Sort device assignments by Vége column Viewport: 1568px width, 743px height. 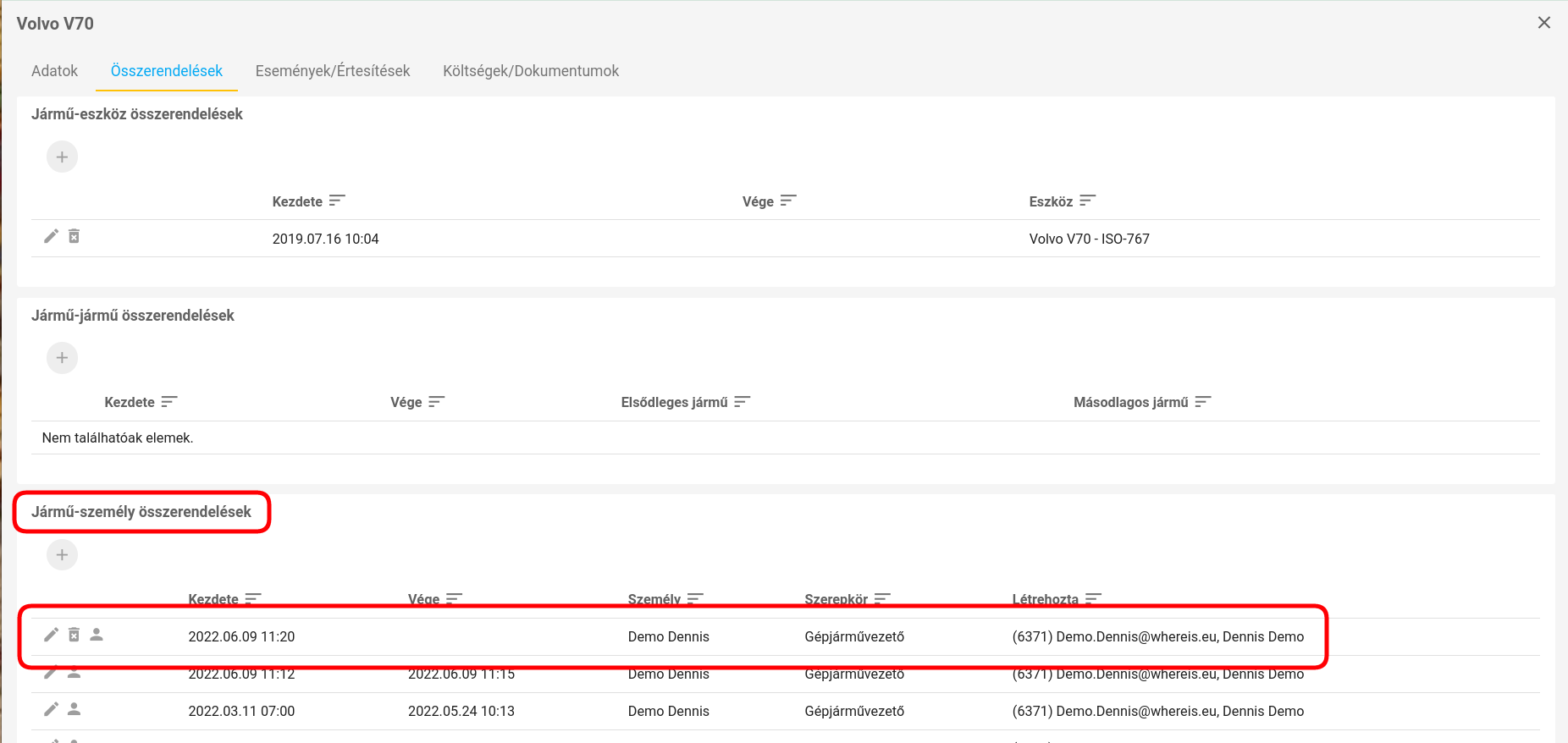(x=788, y=201)
